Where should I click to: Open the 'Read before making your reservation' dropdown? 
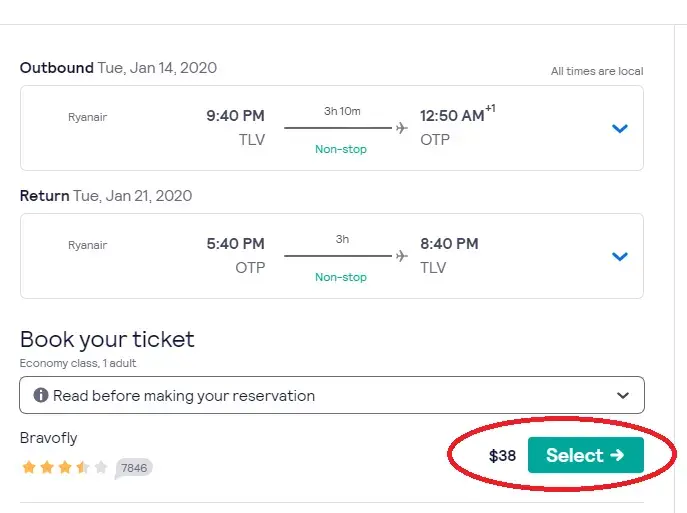coord(332,395)
